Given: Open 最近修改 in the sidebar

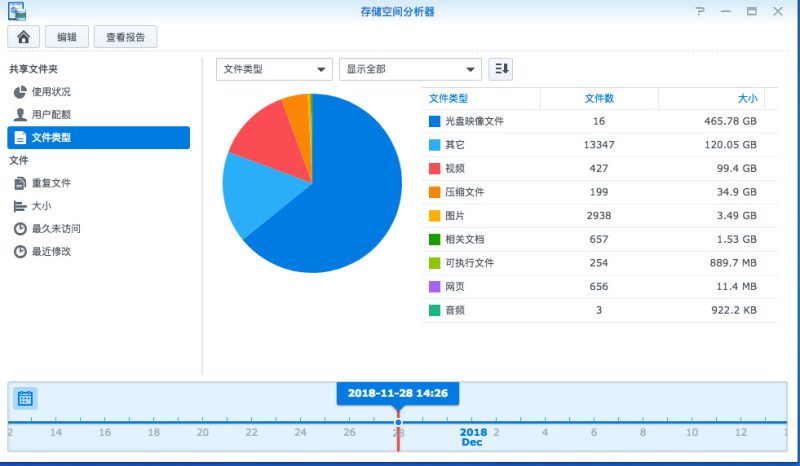Looking at the screenshot, I should point(98,251).
